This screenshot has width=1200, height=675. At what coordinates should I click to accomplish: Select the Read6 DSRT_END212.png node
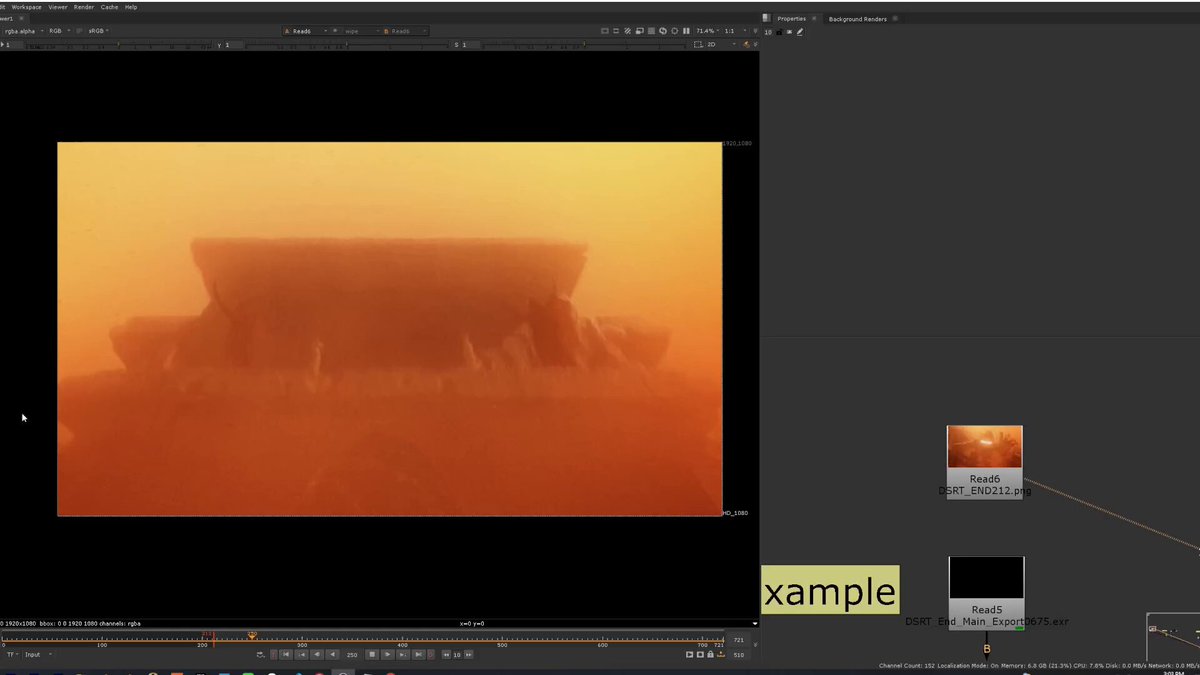pyautogui.click(x=985, y=463)
